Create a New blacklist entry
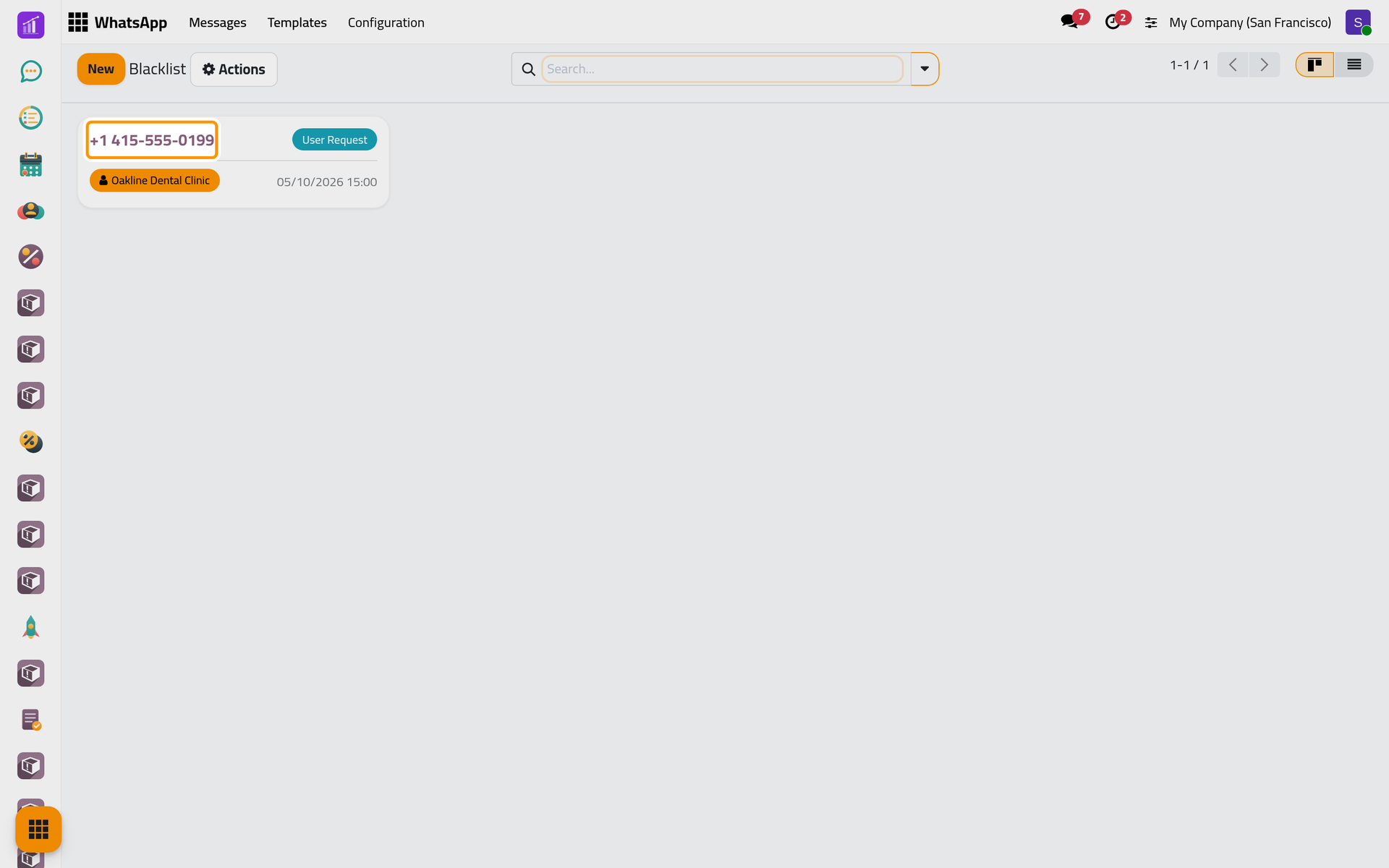1389x868 pixels. [101, 69]
